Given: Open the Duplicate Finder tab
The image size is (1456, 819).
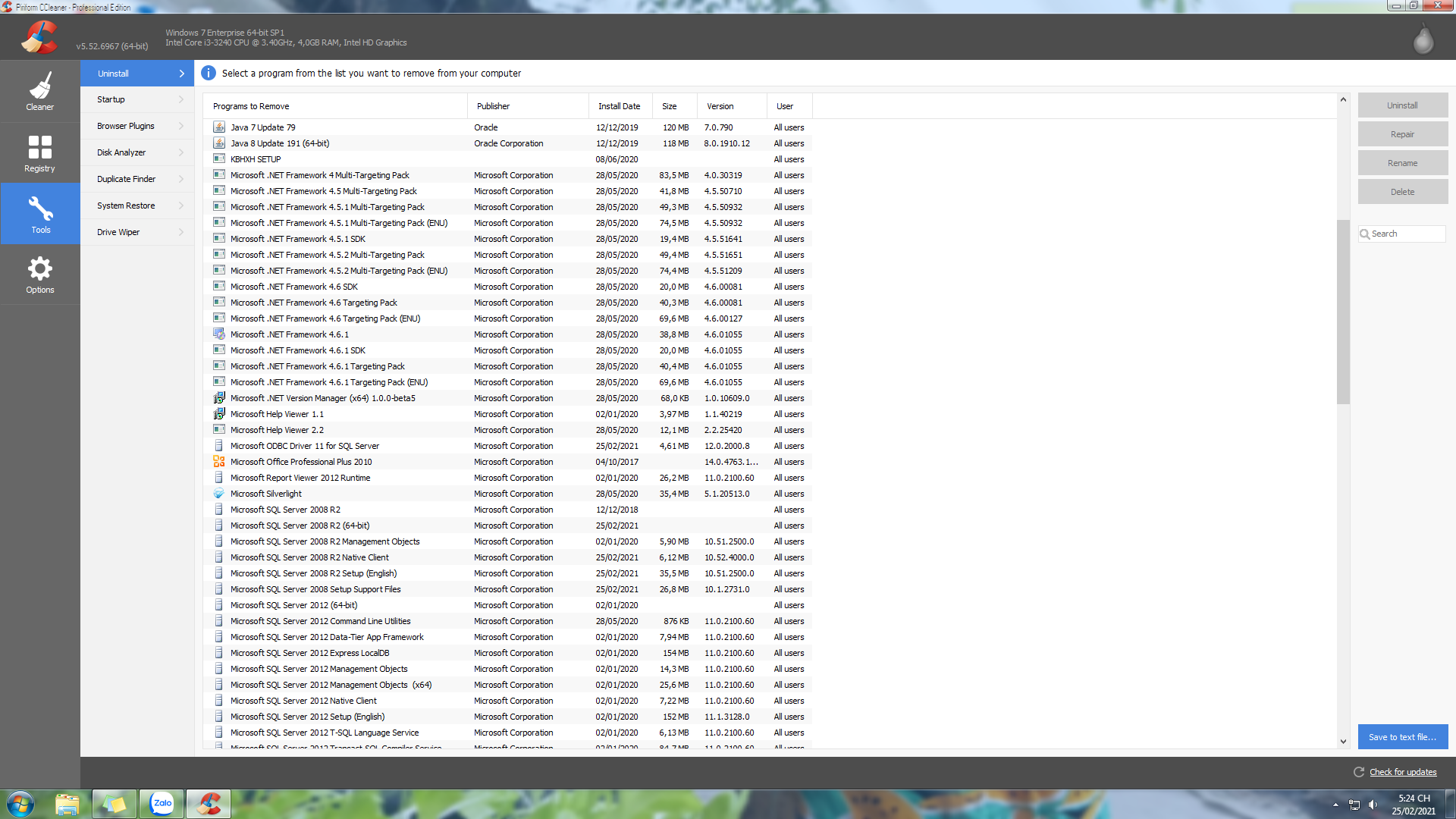Looking at the screenshot, I should click(137, 179).
